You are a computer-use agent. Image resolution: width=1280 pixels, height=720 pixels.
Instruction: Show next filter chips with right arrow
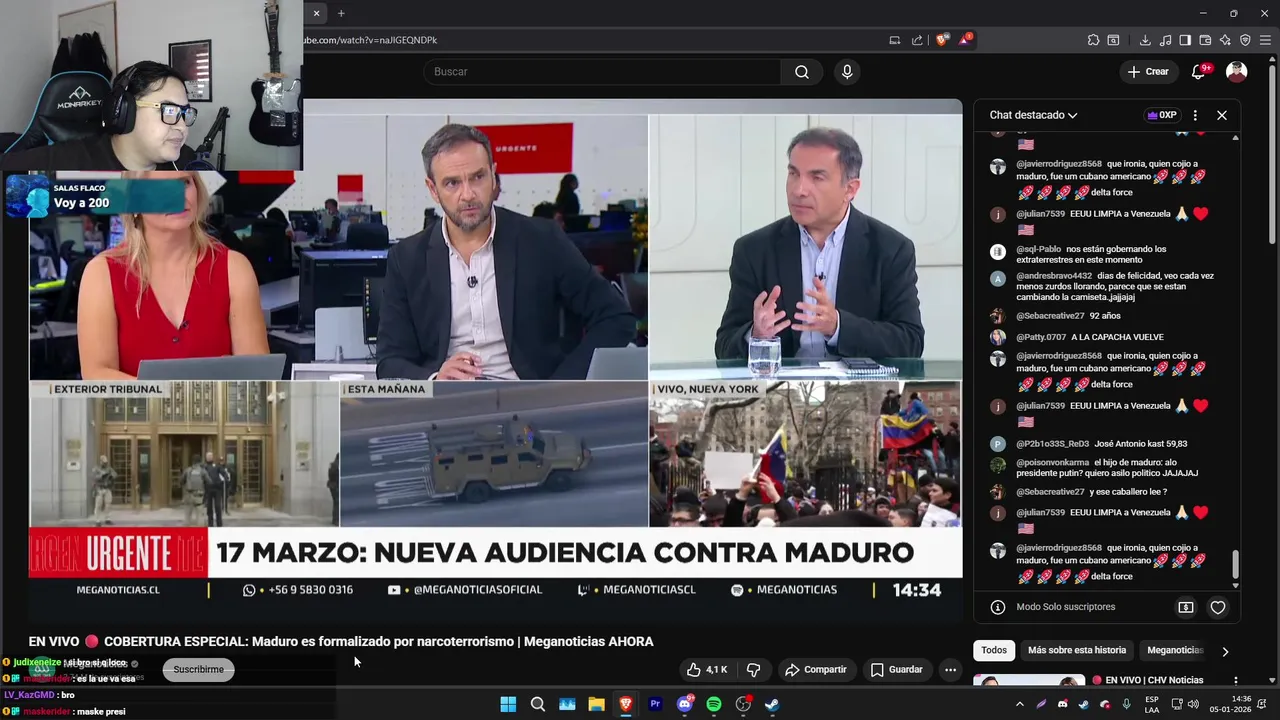tap(1225, 651)
